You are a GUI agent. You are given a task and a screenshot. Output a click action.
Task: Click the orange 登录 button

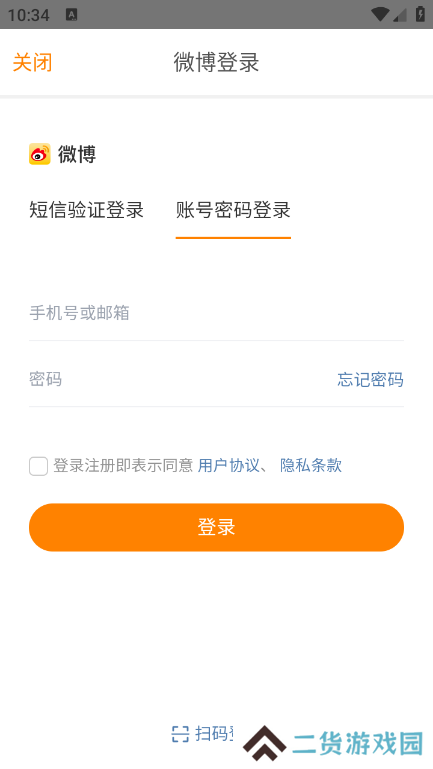tap(216, 527)
